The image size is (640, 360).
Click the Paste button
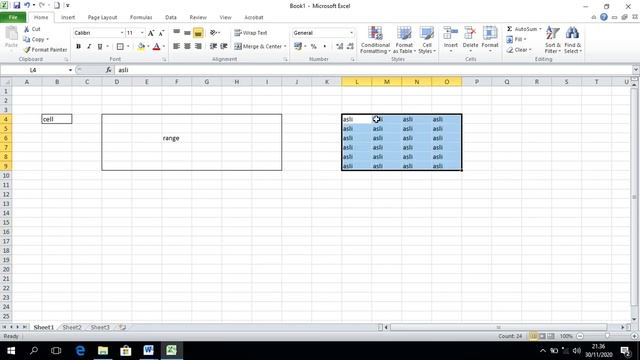[x=11, y=38]
